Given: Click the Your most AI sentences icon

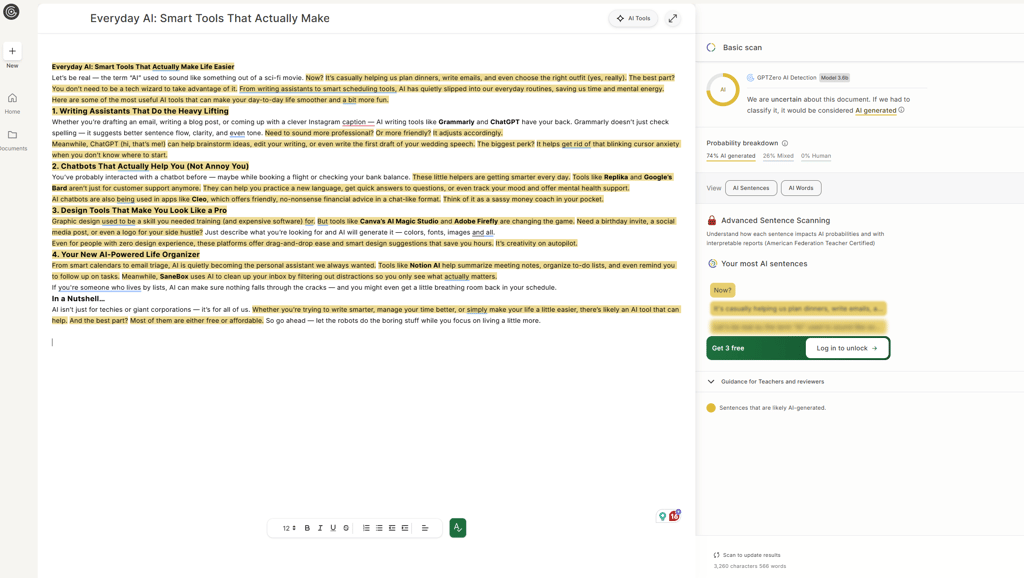Looking at the screenshot, I should (x=712, y=264).
